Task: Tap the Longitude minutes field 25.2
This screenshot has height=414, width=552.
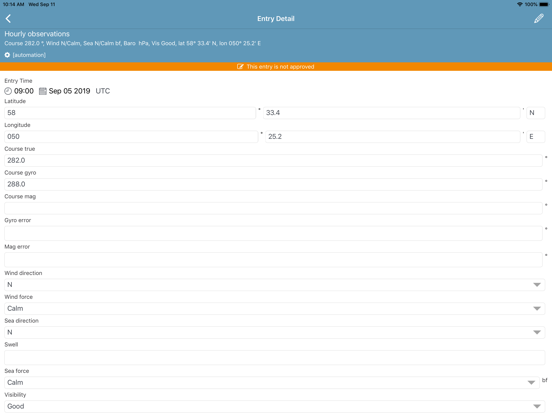Action: (x=393, y=137)
